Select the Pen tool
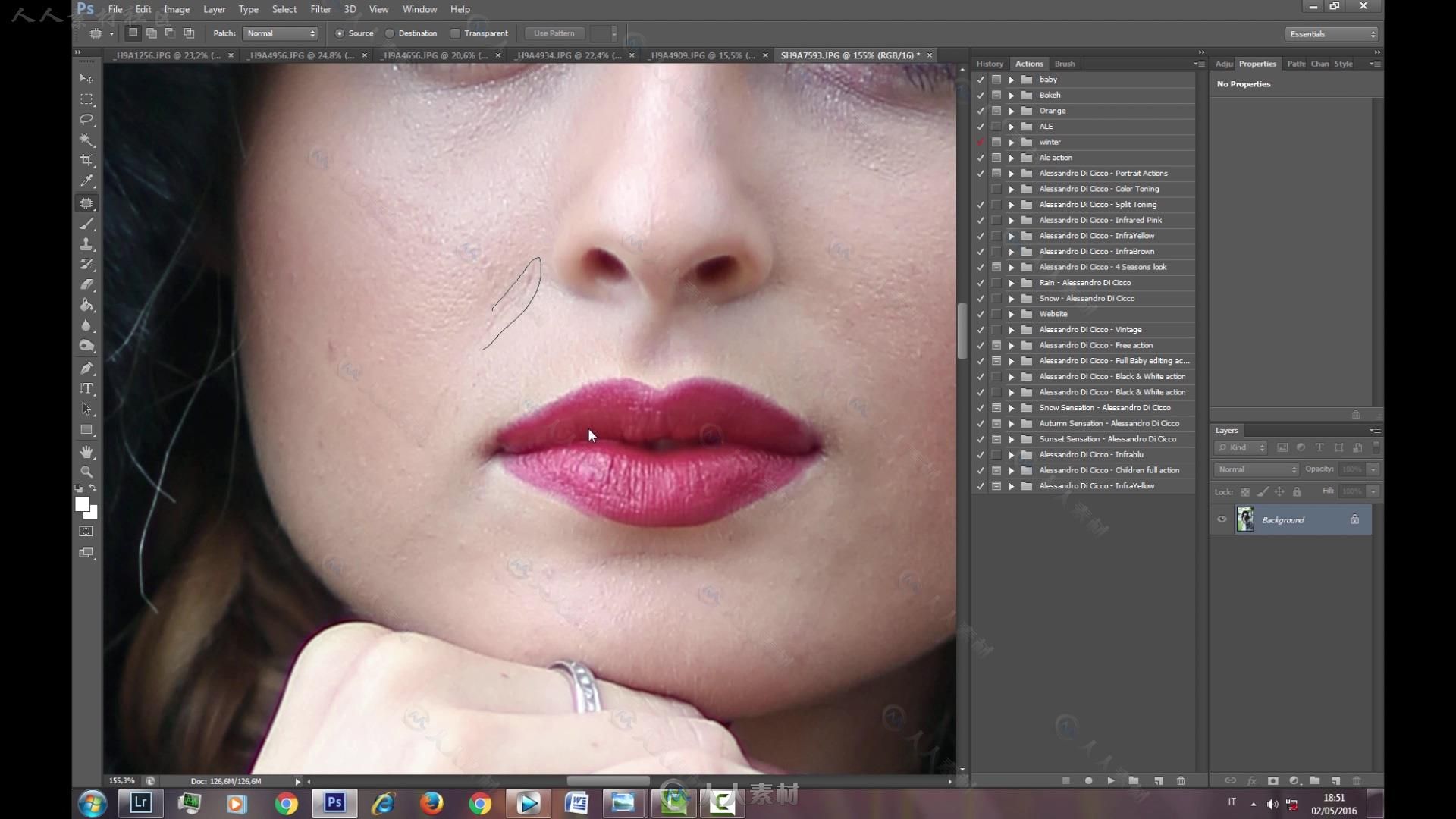Screen dimensions: 1456x819 click(86, 369)
